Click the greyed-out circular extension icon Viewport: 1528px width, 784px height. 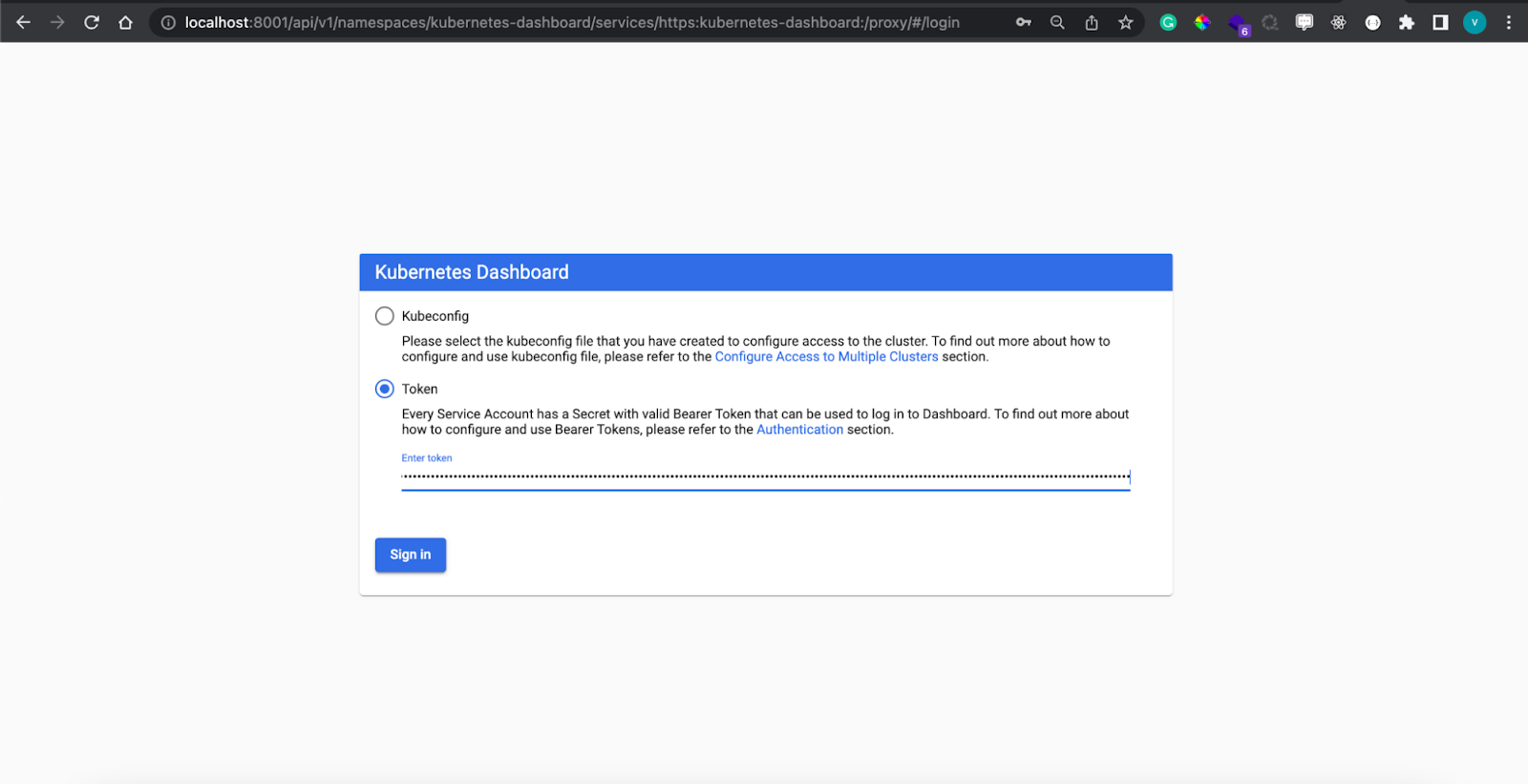(x=1270, y=22)
